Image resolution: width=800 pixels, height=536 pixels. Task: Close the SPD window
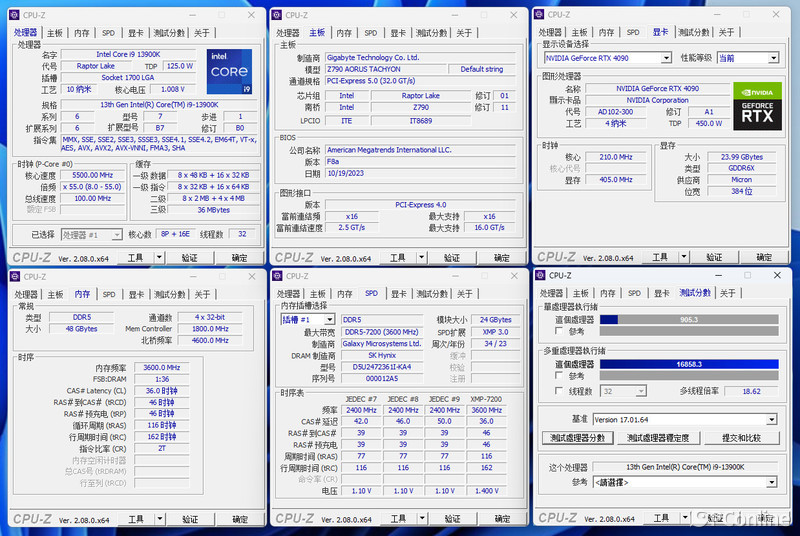pos(514,276)
